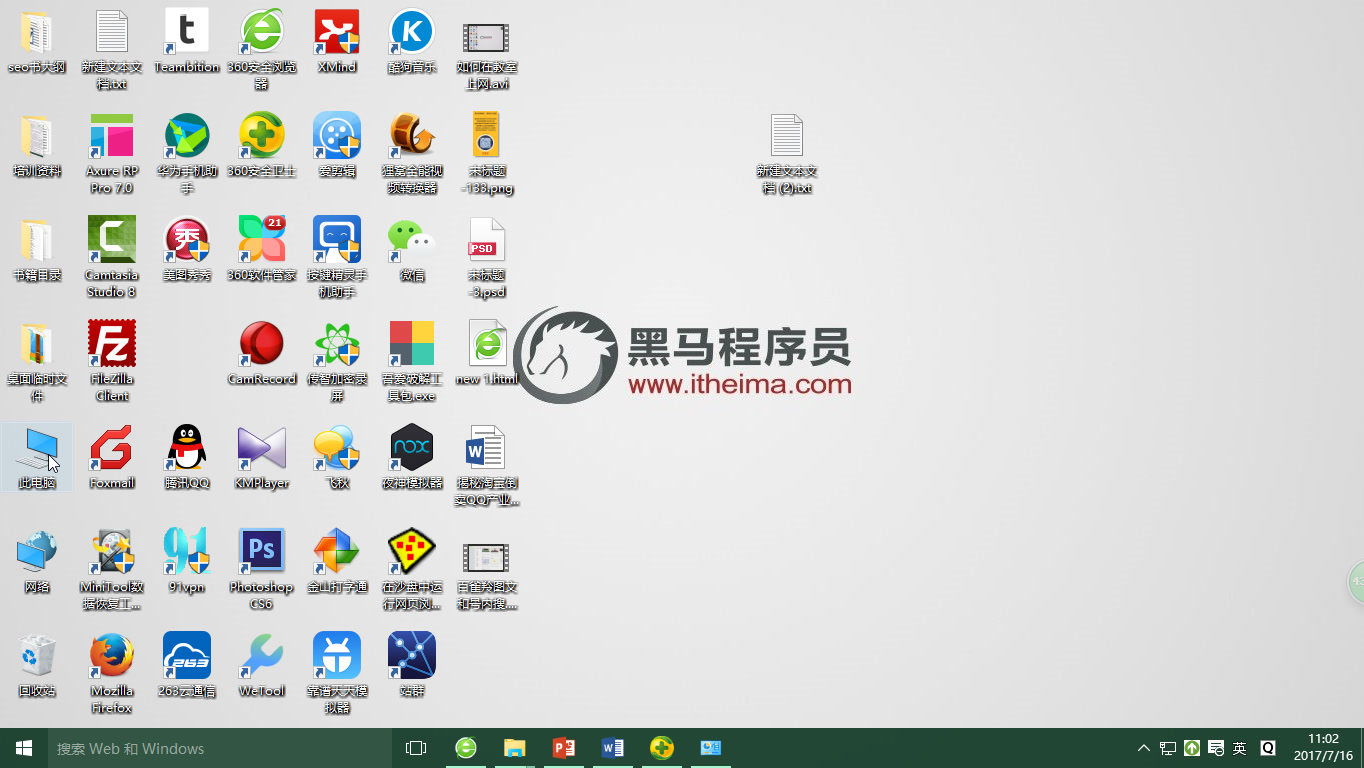Image resolution: width=1364 pixels, height=768 pixels.
Task: Open Task View on the taskbar
Action: click(416, 748)
